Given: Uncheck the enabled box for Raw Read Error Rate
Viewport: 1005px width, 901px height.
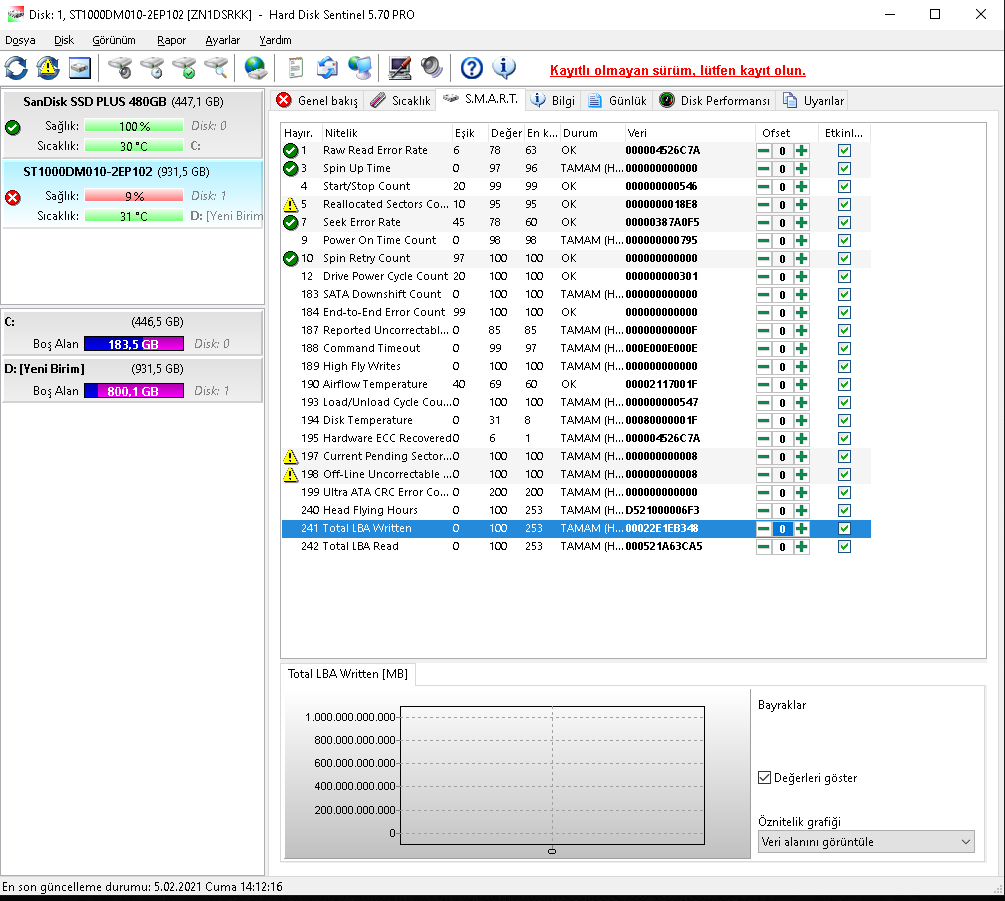Looking at the screenshot, I should [844, 151].
